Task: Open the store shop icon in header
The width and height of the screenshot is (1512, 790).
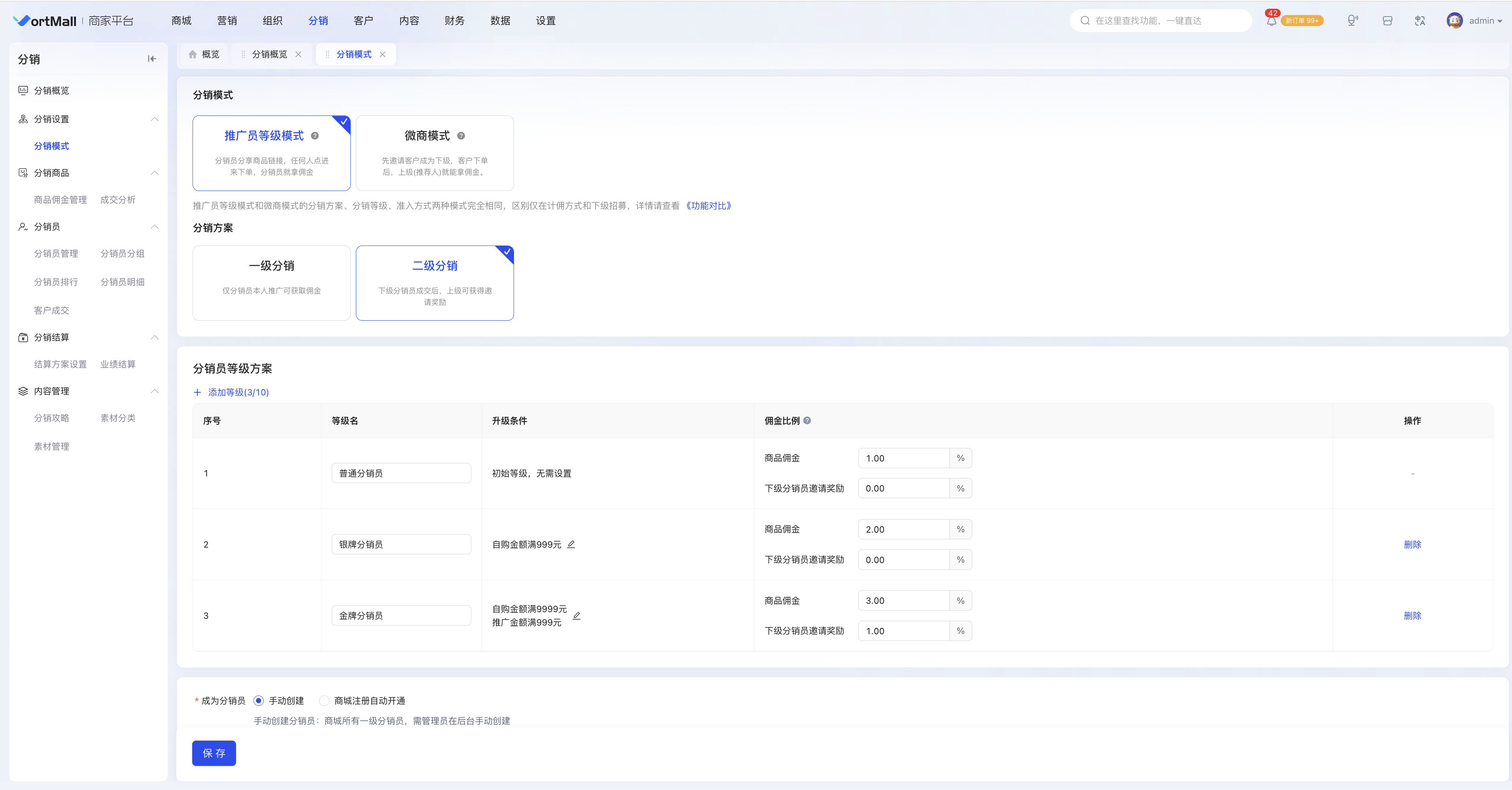Action: click(1387, 21)
